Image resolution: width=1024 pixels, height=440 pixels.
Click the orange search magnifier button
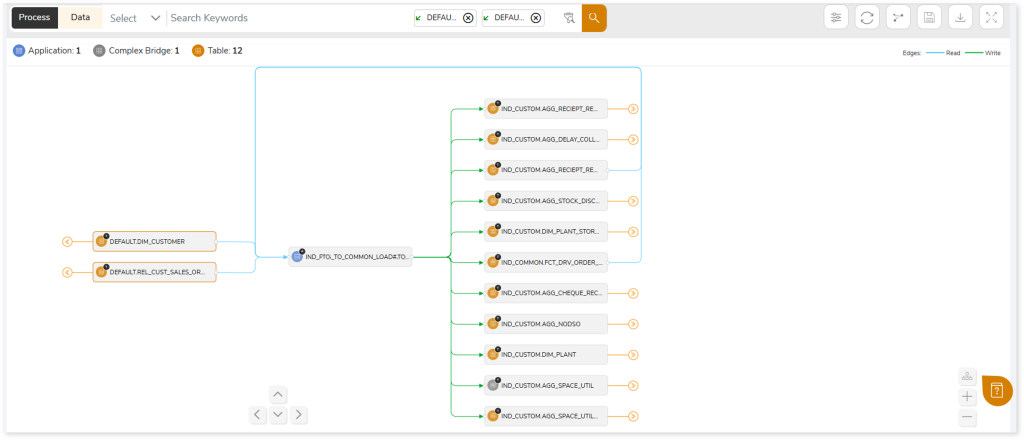[x=594, y=18]
